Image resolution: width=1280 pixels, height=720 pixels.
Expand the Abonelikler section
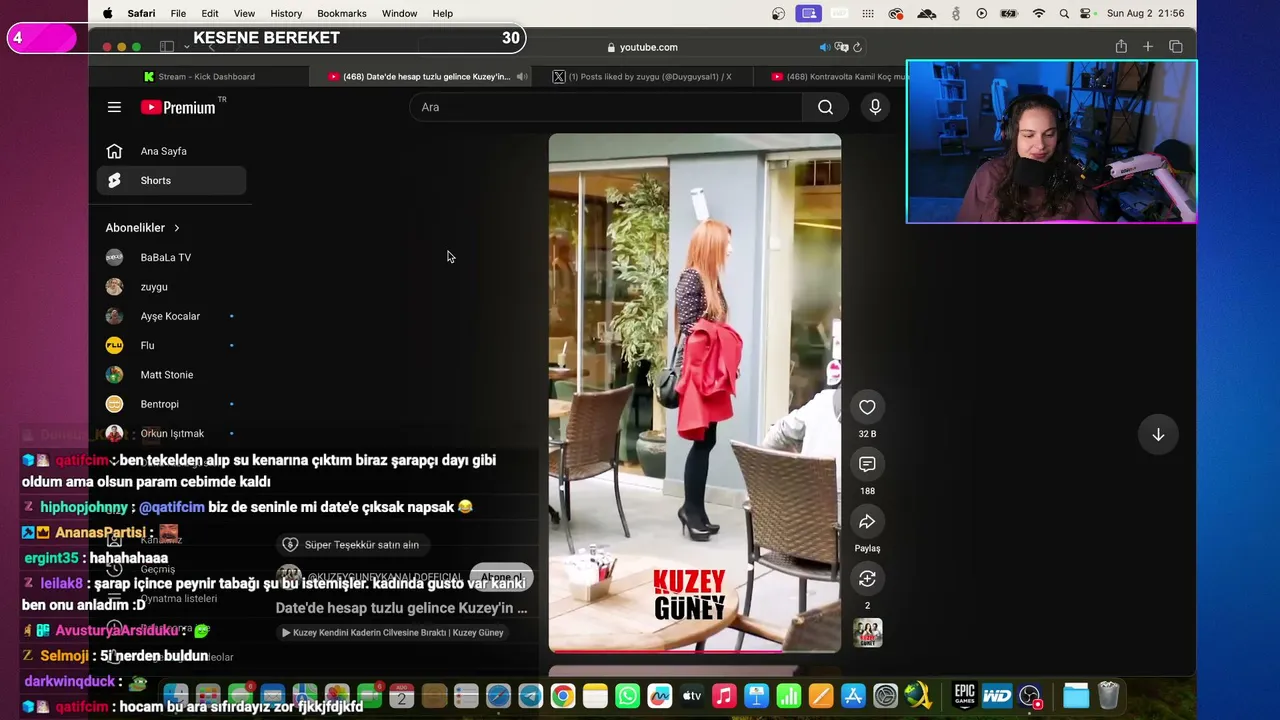click(143, 228)
